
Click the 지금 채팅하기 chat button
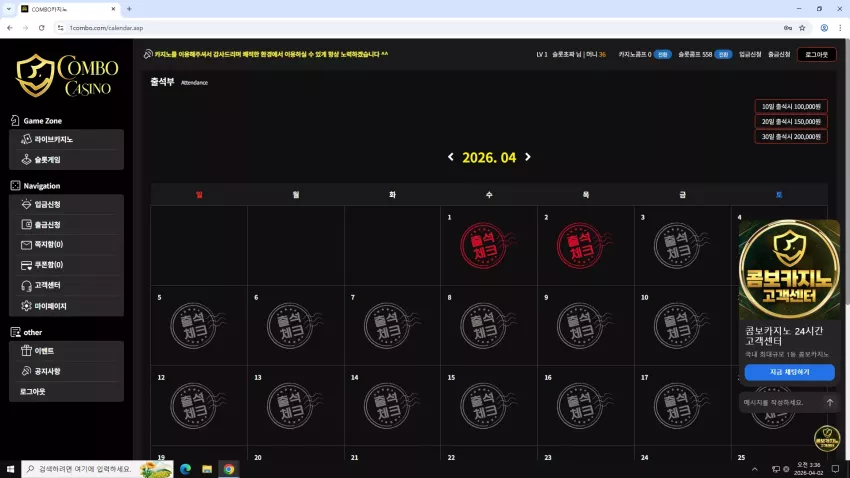tap(789, 372)
